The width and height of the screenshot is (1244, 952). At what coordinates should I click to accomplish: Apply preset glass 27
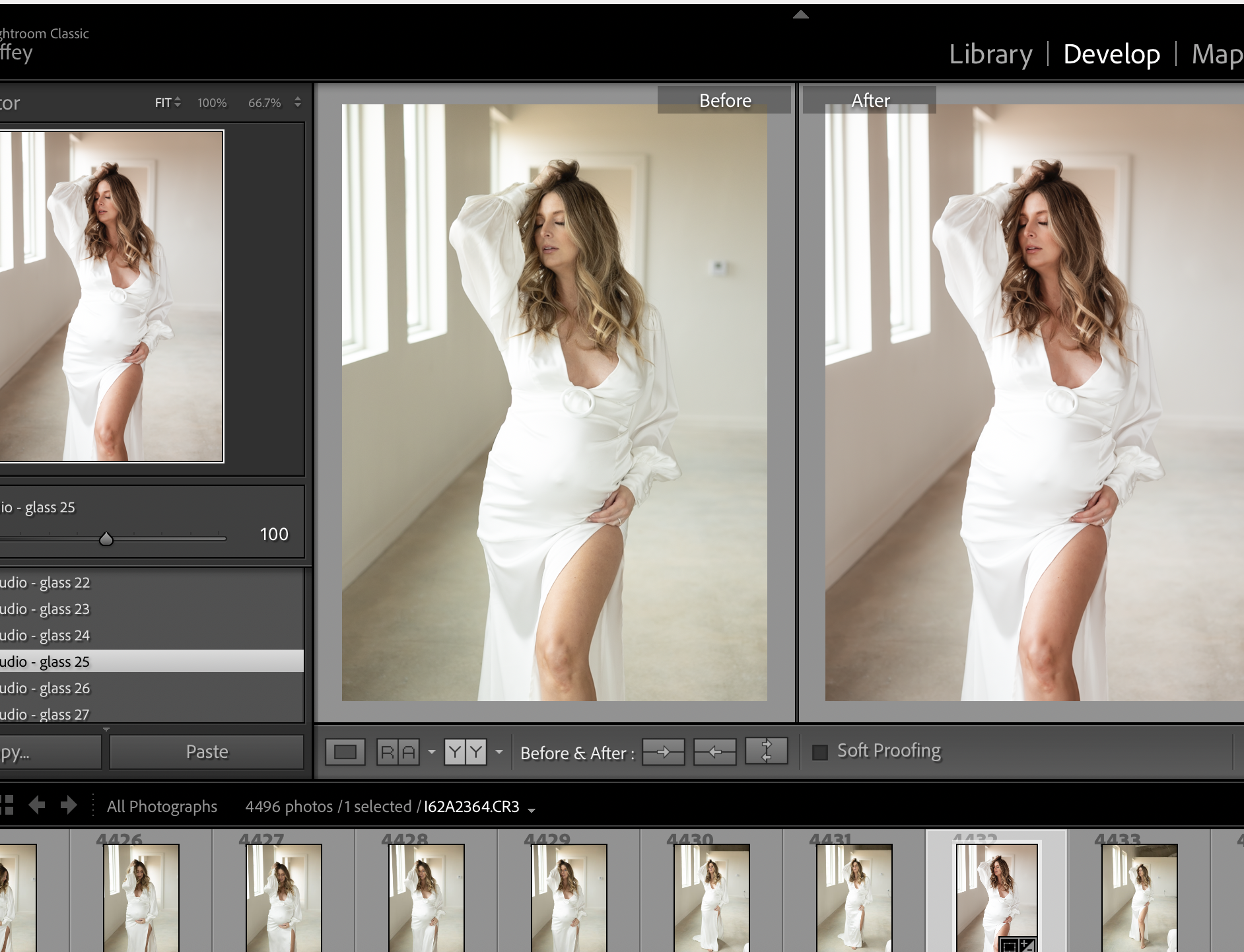coord(152,714)
